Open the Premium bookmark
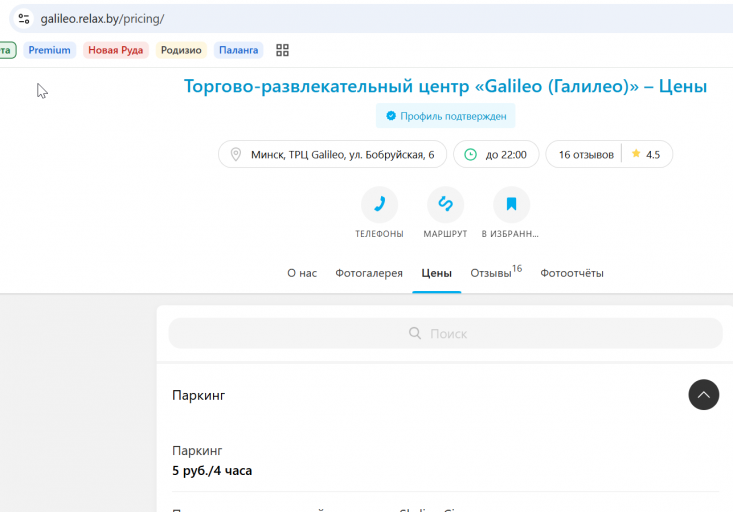733x512 pixels. pos(50,50)
